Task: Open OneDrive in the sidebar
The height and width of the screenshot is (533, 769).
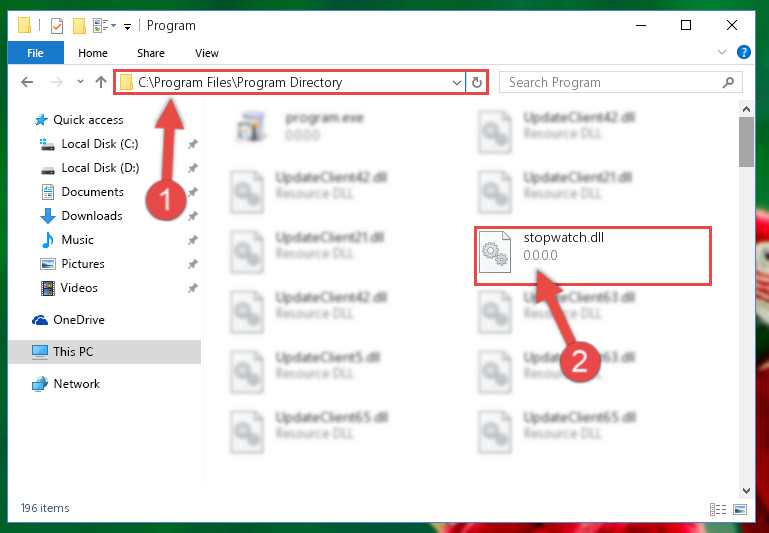Action: point(78,320)
